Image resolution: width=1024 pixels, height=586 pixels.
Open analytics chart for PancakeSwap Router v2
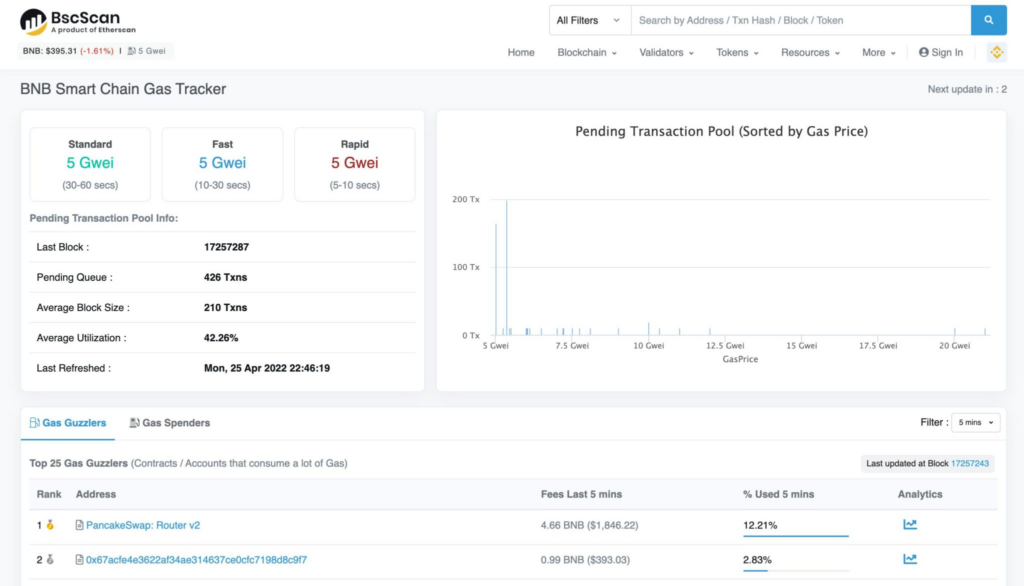909,525
